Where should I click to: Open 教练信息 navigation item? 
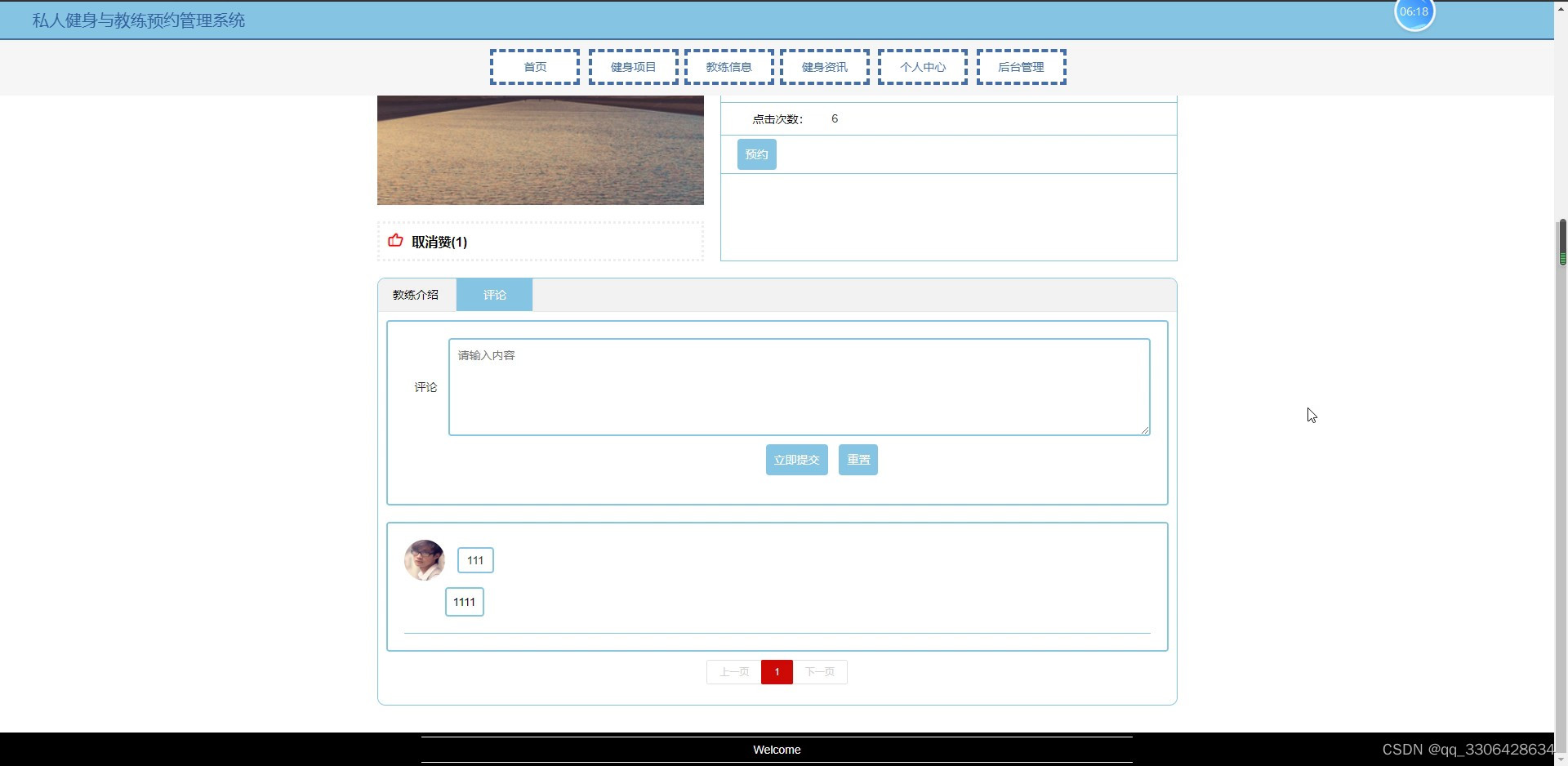[729, 67]
